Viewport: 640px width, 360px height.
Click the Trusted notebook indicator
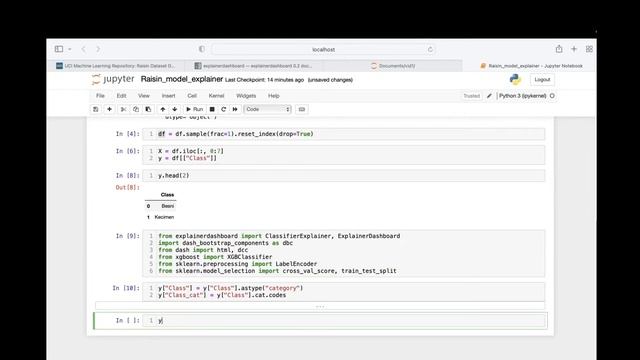click(x=471, y=96)
